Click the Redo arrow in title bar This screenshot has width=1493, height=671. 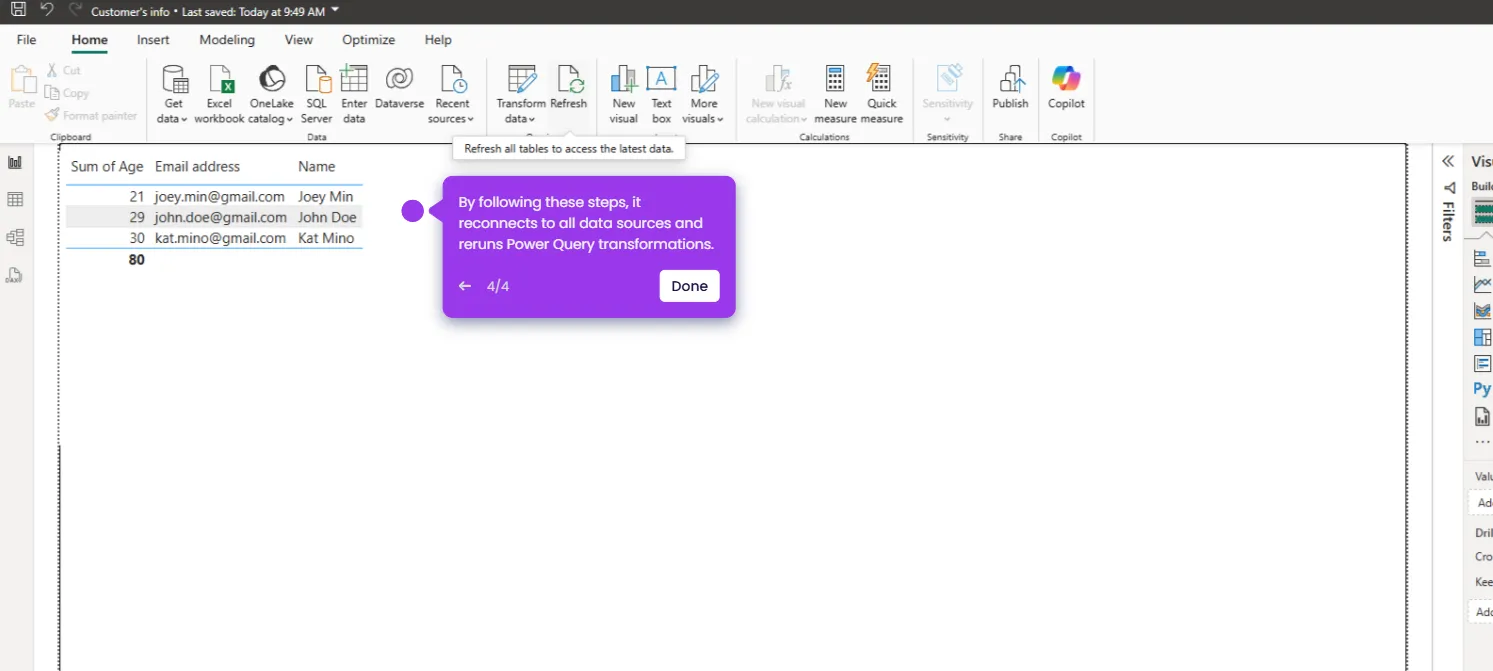[75, 10]
